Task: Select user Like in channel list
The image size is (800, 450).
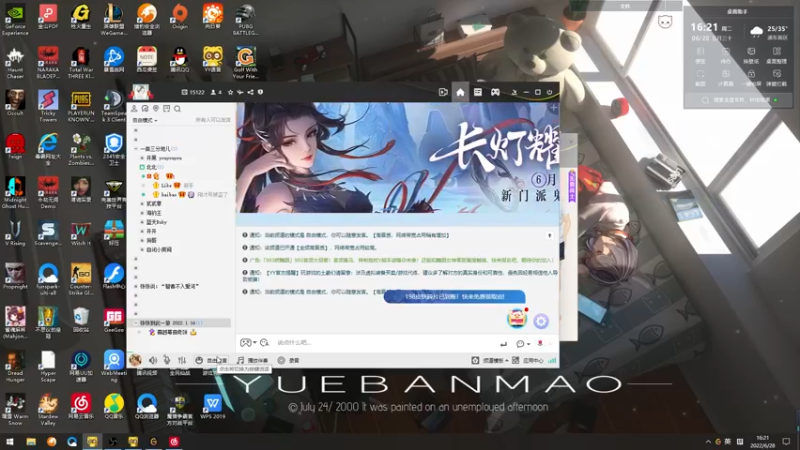Action: click(166, 185)
